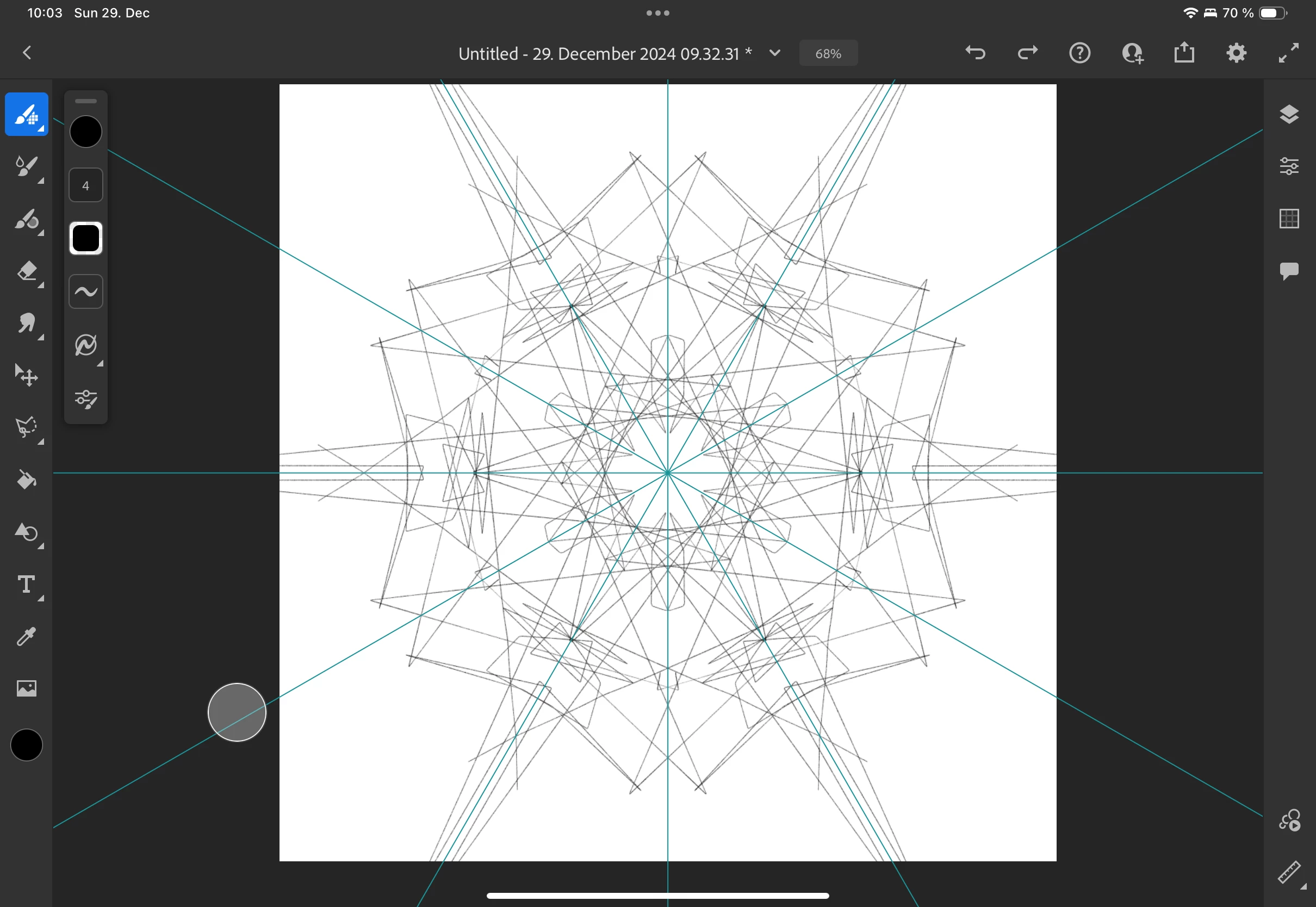The height and width of the screenshot is (907, 1316).
Task: Open the Layers panel
Action: point(1289,114)
